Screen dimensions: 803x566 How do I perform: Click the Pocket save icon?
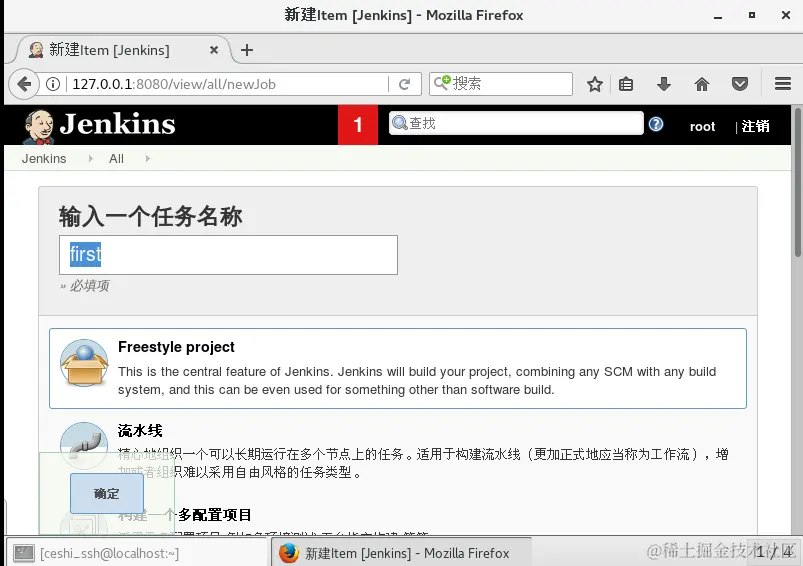(x=739, y=84)
